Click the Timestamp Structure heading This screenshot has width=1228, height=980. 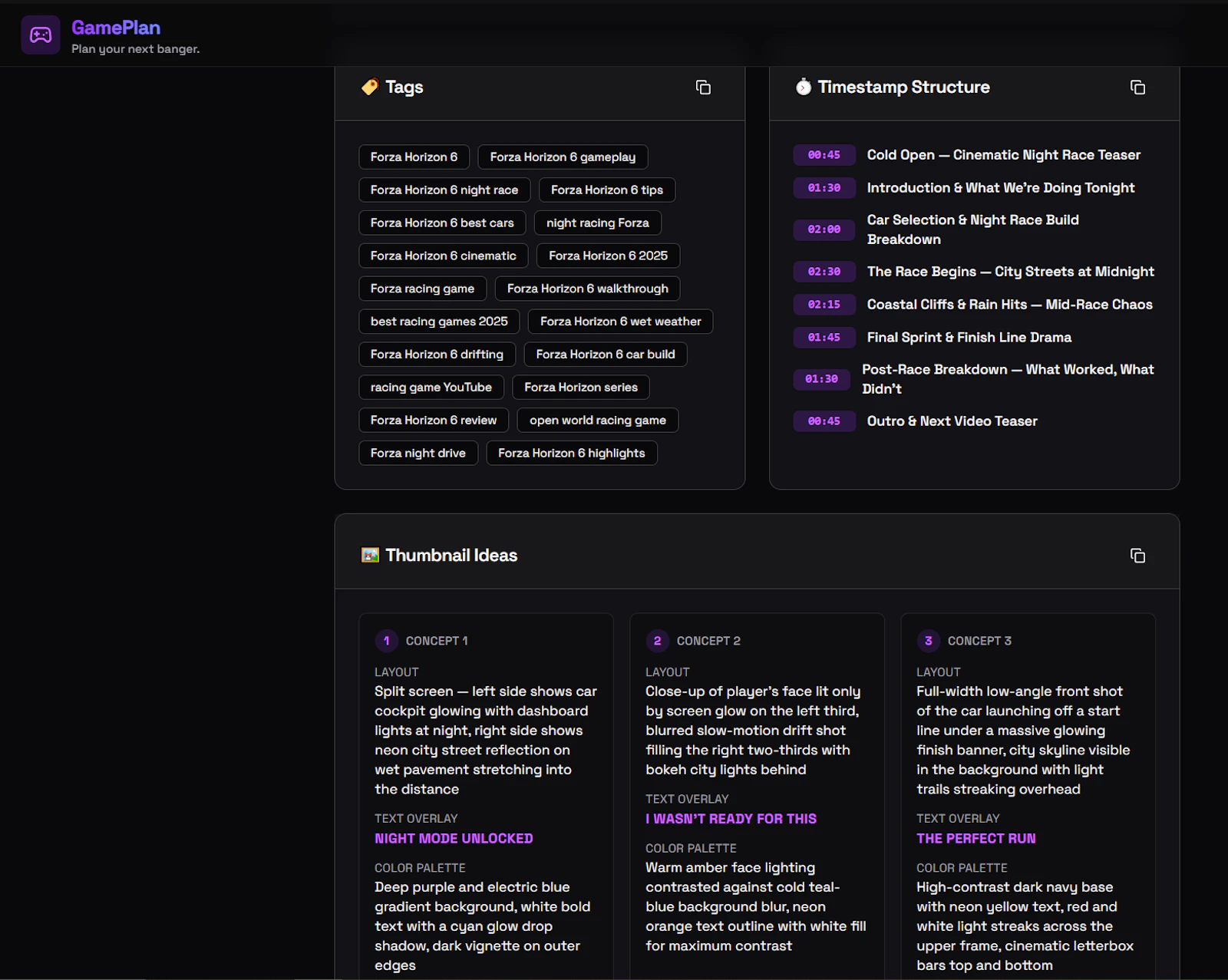[904, 87]
